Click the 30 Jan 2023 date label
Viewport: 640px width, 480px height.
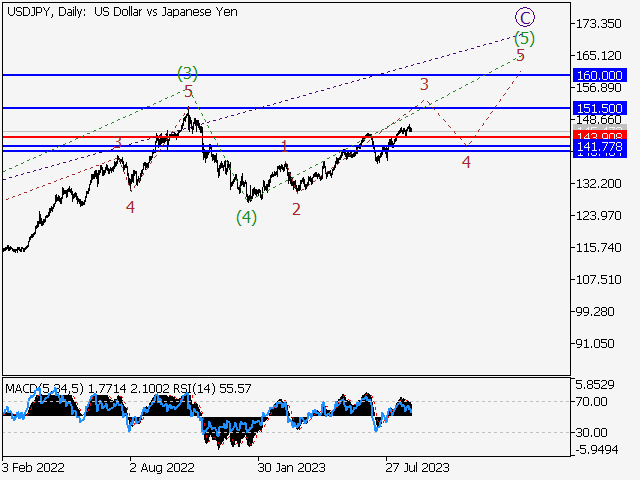(291, 467)
